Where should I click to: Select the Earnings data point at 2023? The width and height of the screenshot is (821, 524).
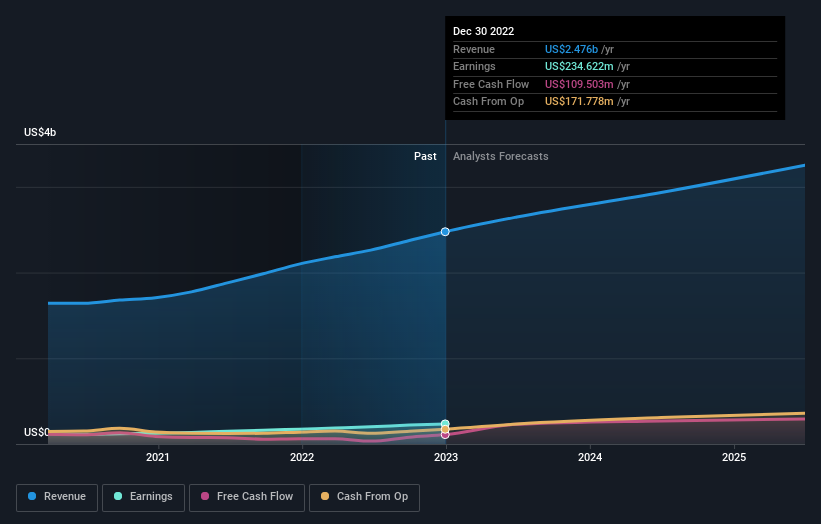point(445,423)
